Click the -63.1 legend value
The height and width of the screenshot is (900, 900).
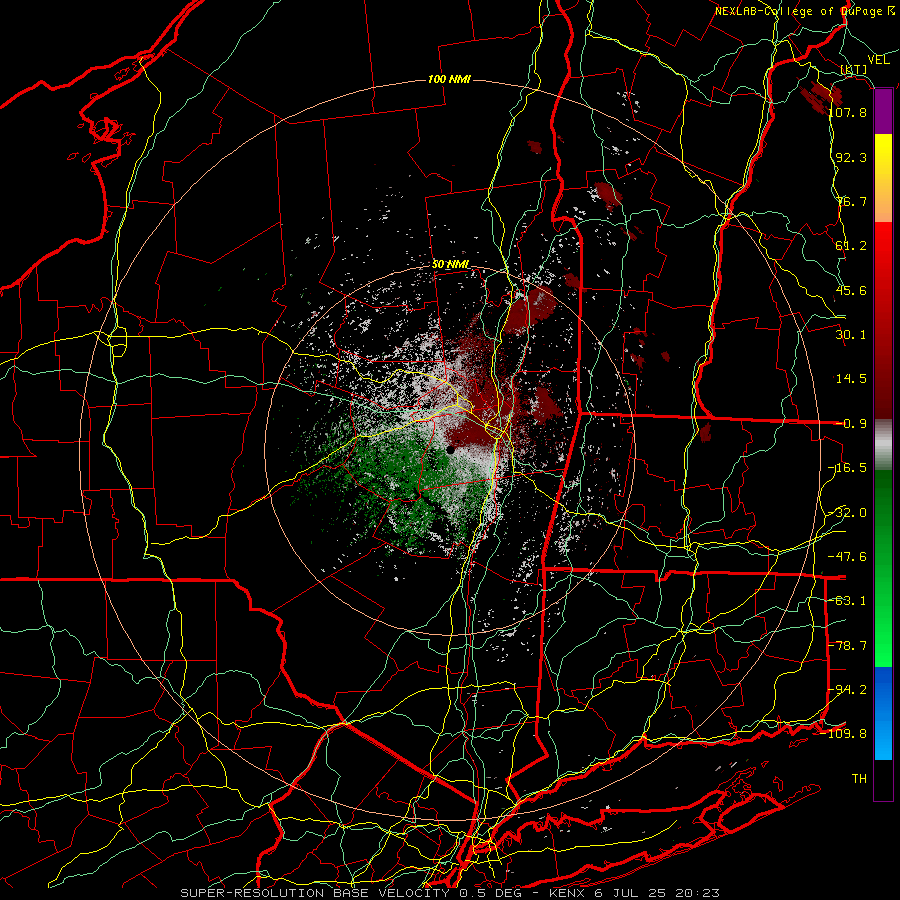pyautogui.click(x=848, y=601)
